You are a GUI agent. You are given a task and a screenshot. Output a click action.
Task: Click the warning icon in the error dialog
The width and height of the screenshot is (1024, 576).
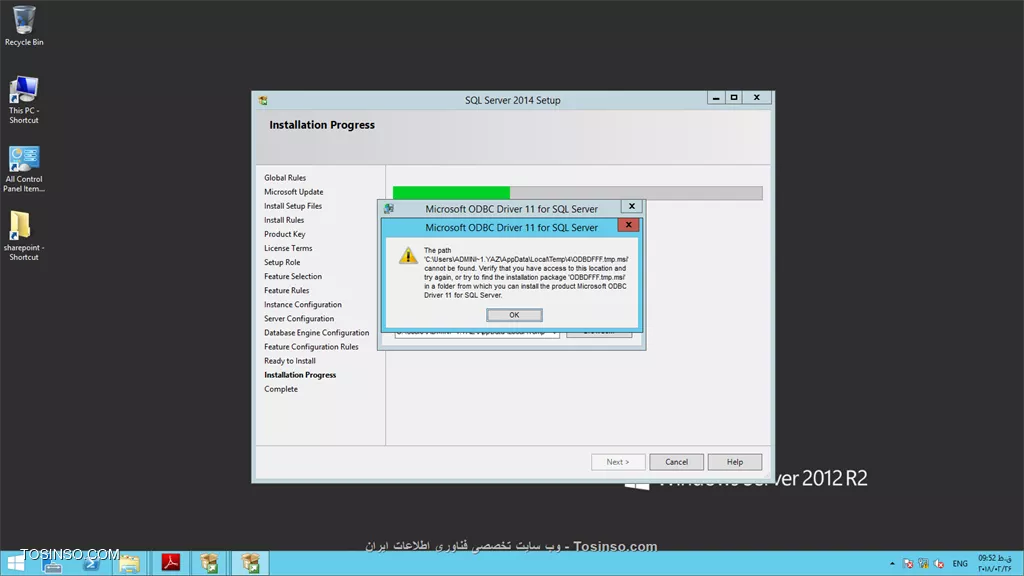[408, 255]
